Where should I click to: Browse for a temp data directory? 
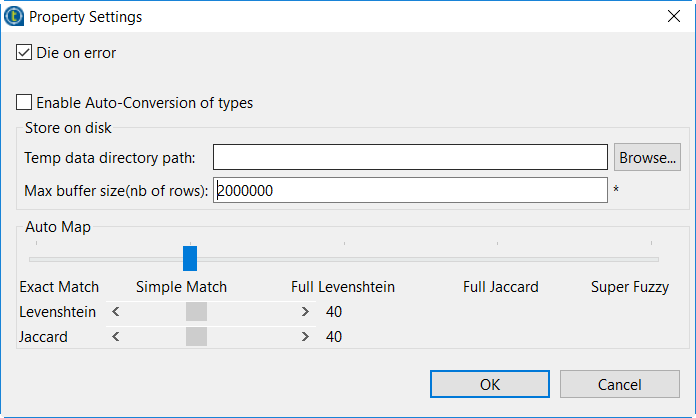[x=647, y=157]
